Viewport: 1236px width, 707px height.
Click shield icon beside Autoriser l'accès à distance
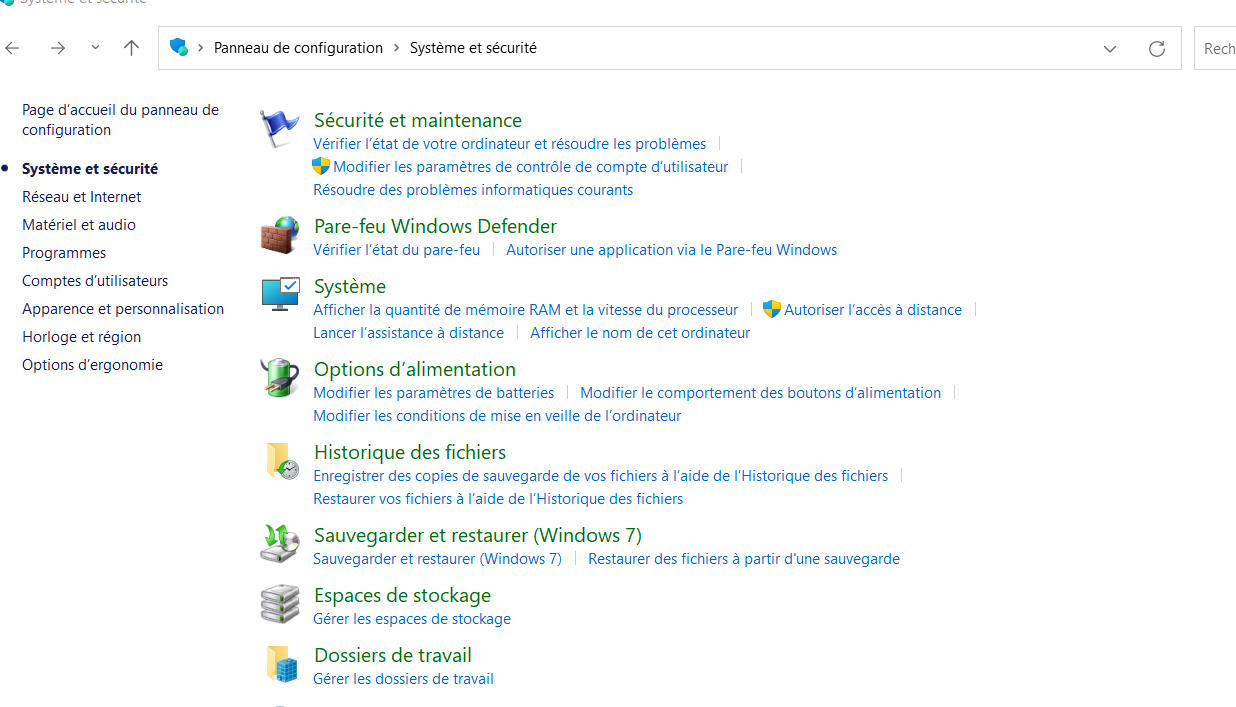coord(772,309)
